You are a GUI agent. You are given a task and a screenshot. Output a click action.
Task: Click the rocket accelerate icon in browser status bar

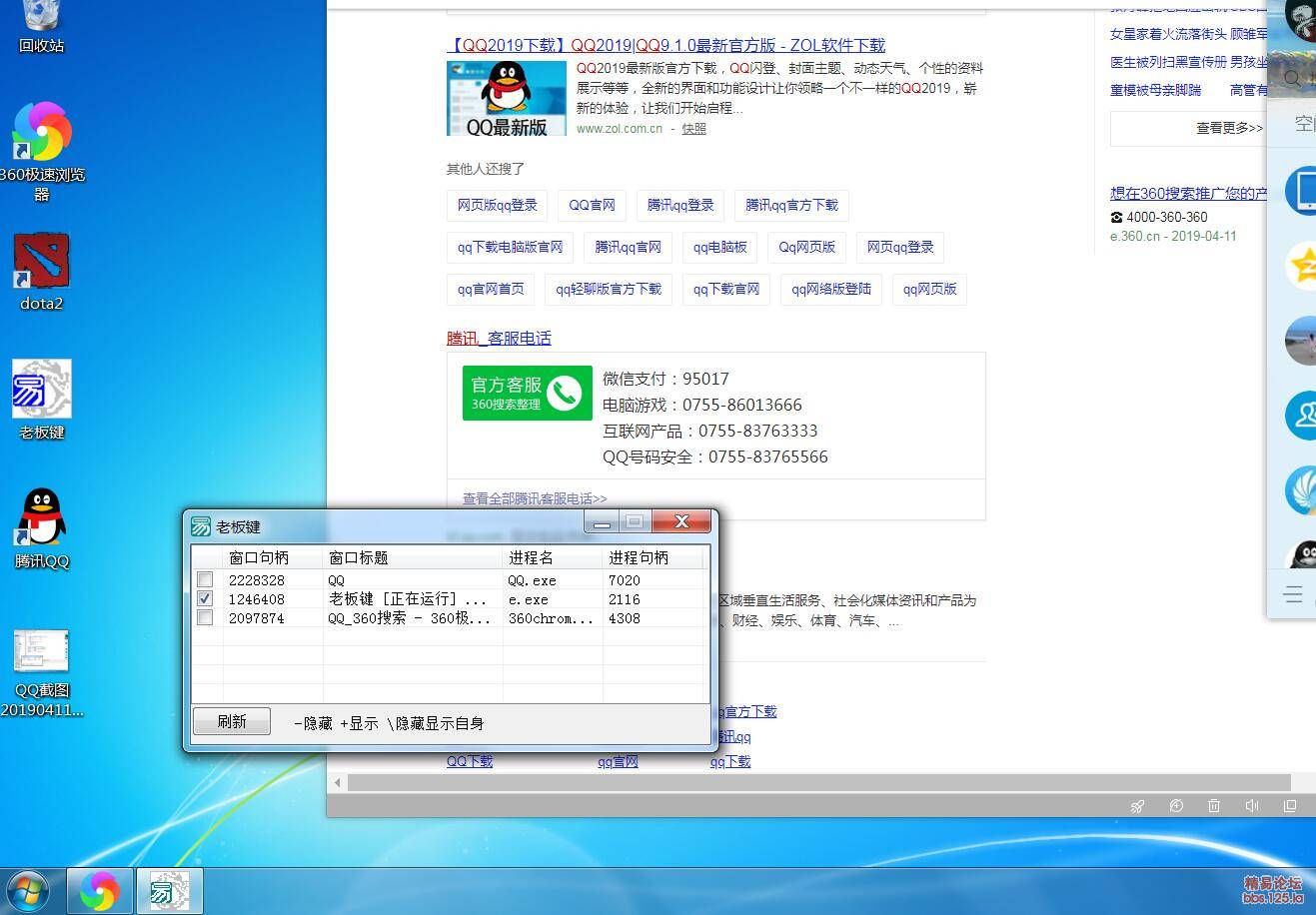[x=1137, y=806]
